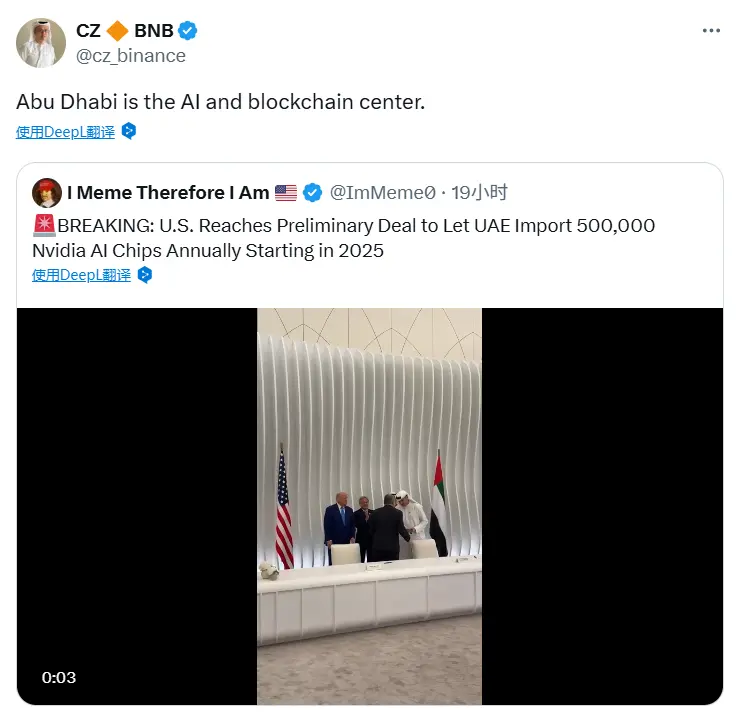
Task: Open the quoted tweet's BREAKING headline text
Action: tap(344, 238)
